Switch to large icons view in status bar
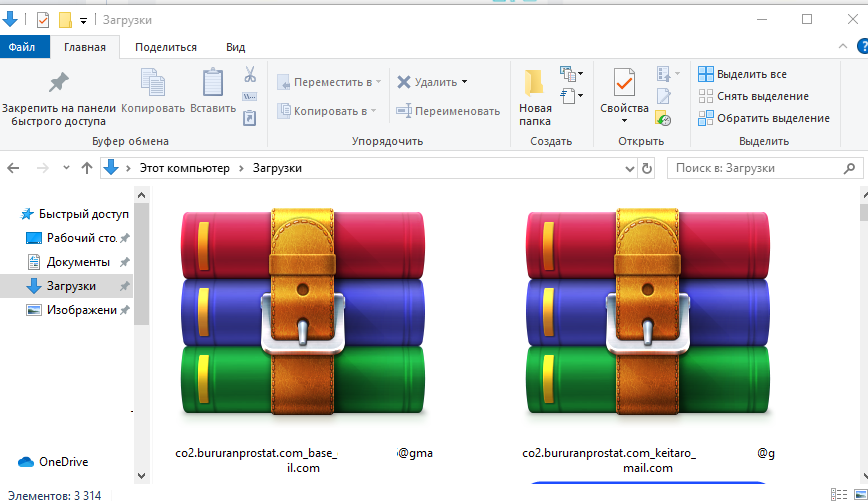This screenshot has width=868, height=504. click(x=861, y=495)
